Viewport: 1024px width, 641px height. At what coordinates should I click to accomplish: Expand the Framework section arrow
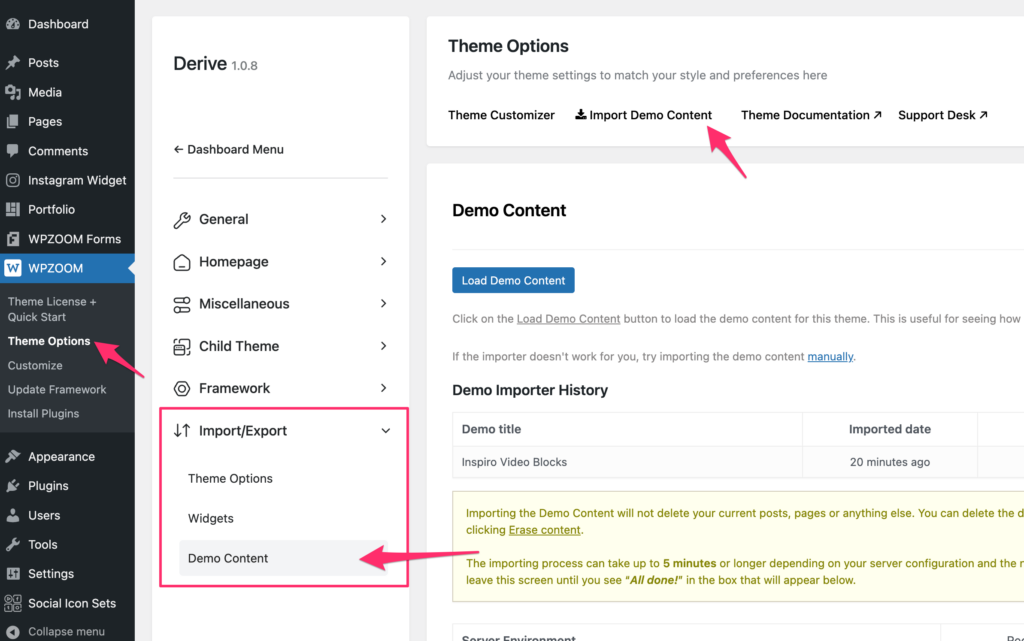(383, 388)
